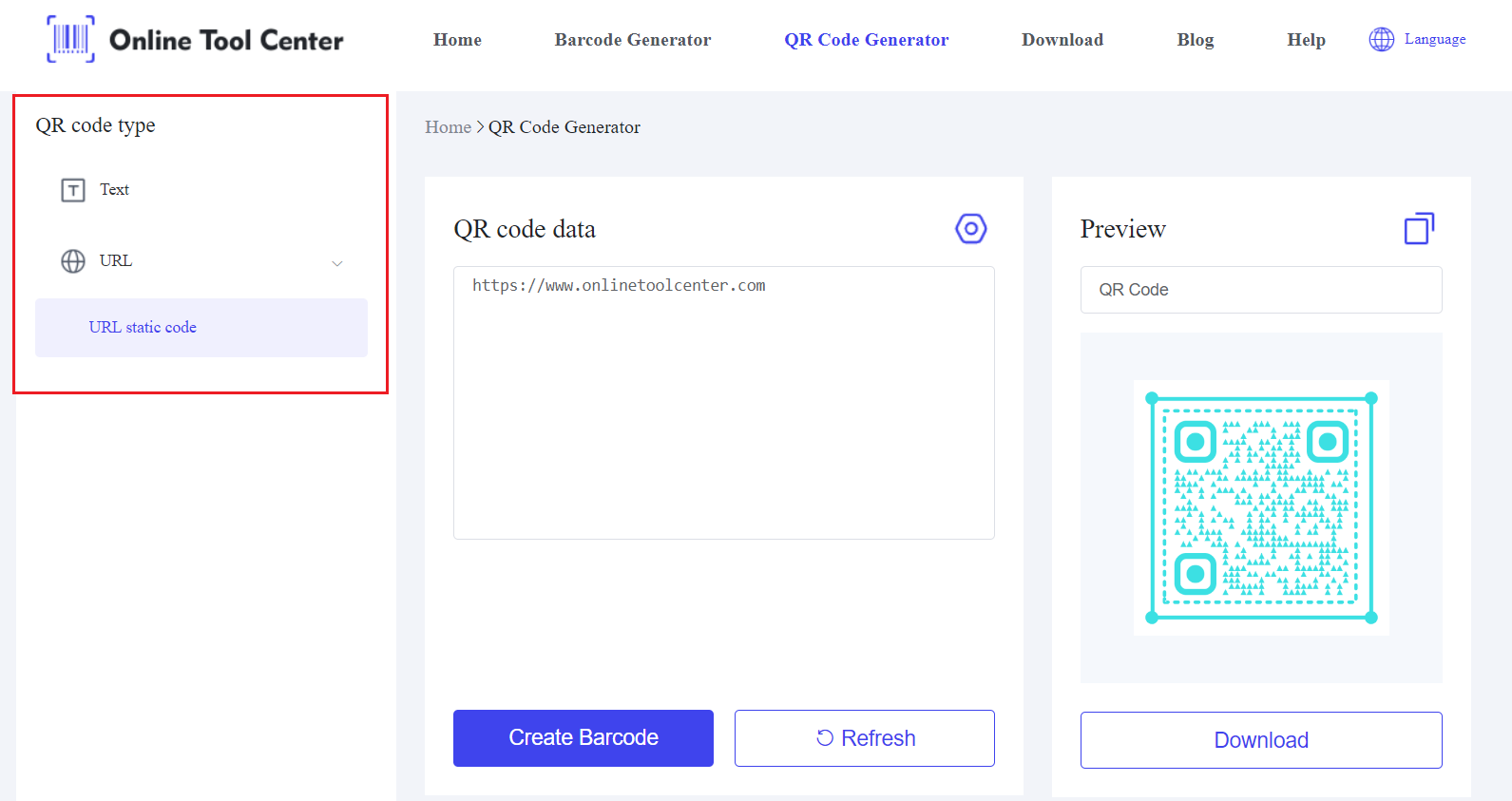Click the URL globe icon in sidebar
Screen dimensions: 1512x801
point(73,261)
